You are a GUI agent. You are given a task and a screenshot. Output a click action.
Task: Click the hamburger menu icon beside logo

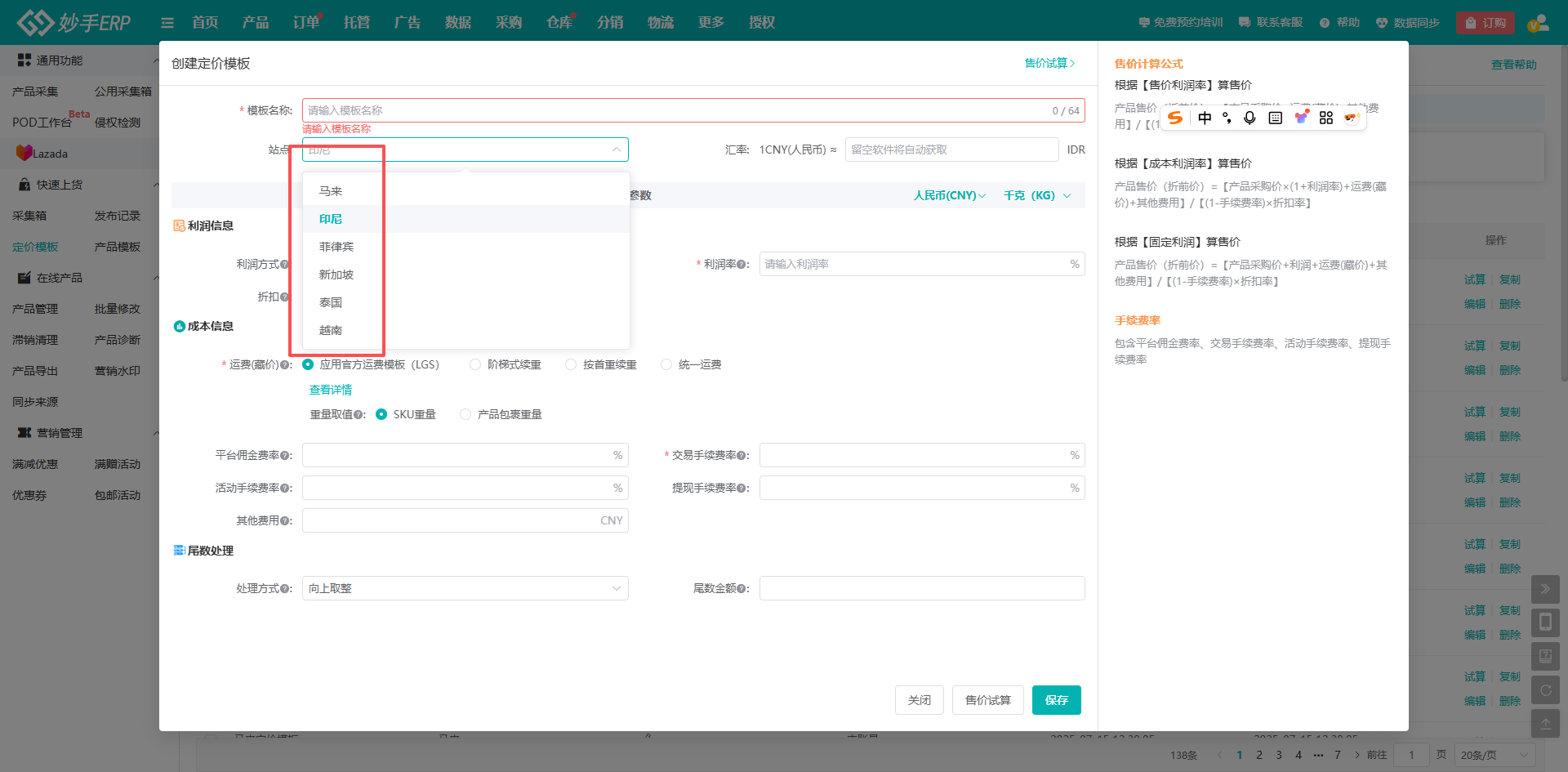point(167,23)
